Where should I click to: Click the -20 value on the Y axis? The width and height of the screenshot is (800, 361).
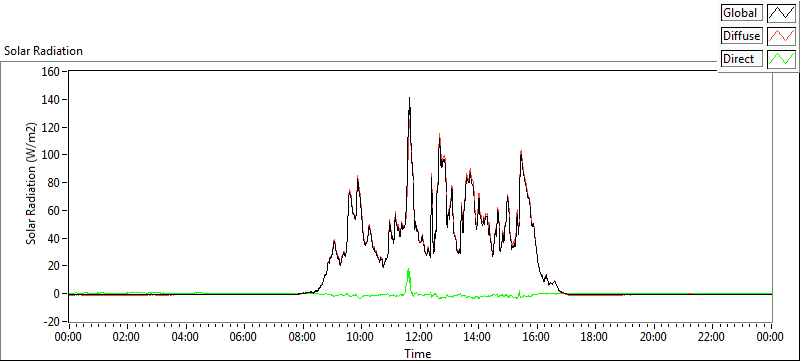(51, 322)
